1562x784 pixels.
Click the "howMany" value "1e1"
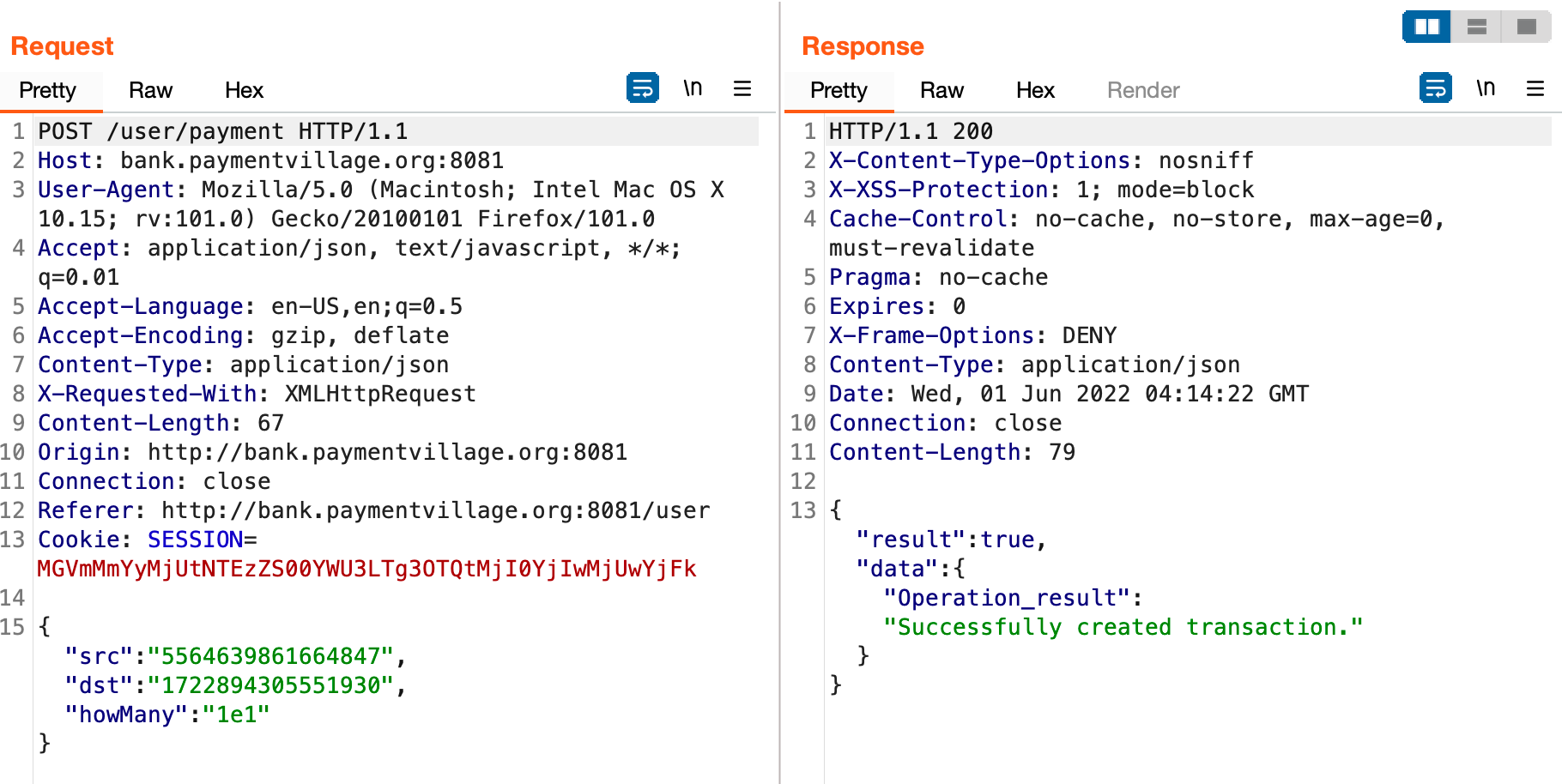pyautogui.click(x=236, y=715)
